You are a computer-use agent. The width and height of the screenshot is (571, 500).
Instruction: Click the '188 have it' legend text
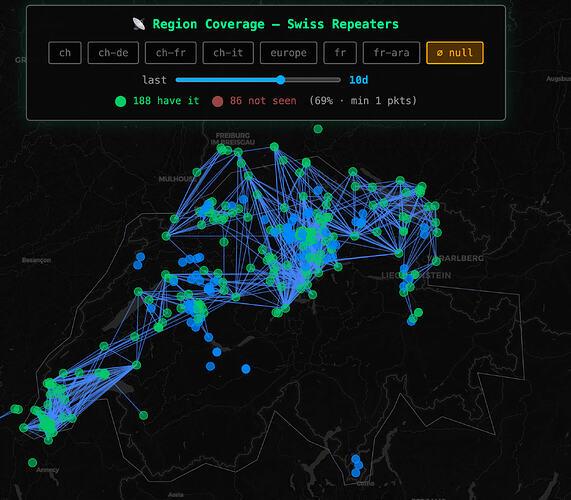pyautogui.click(x=166, y=101)
